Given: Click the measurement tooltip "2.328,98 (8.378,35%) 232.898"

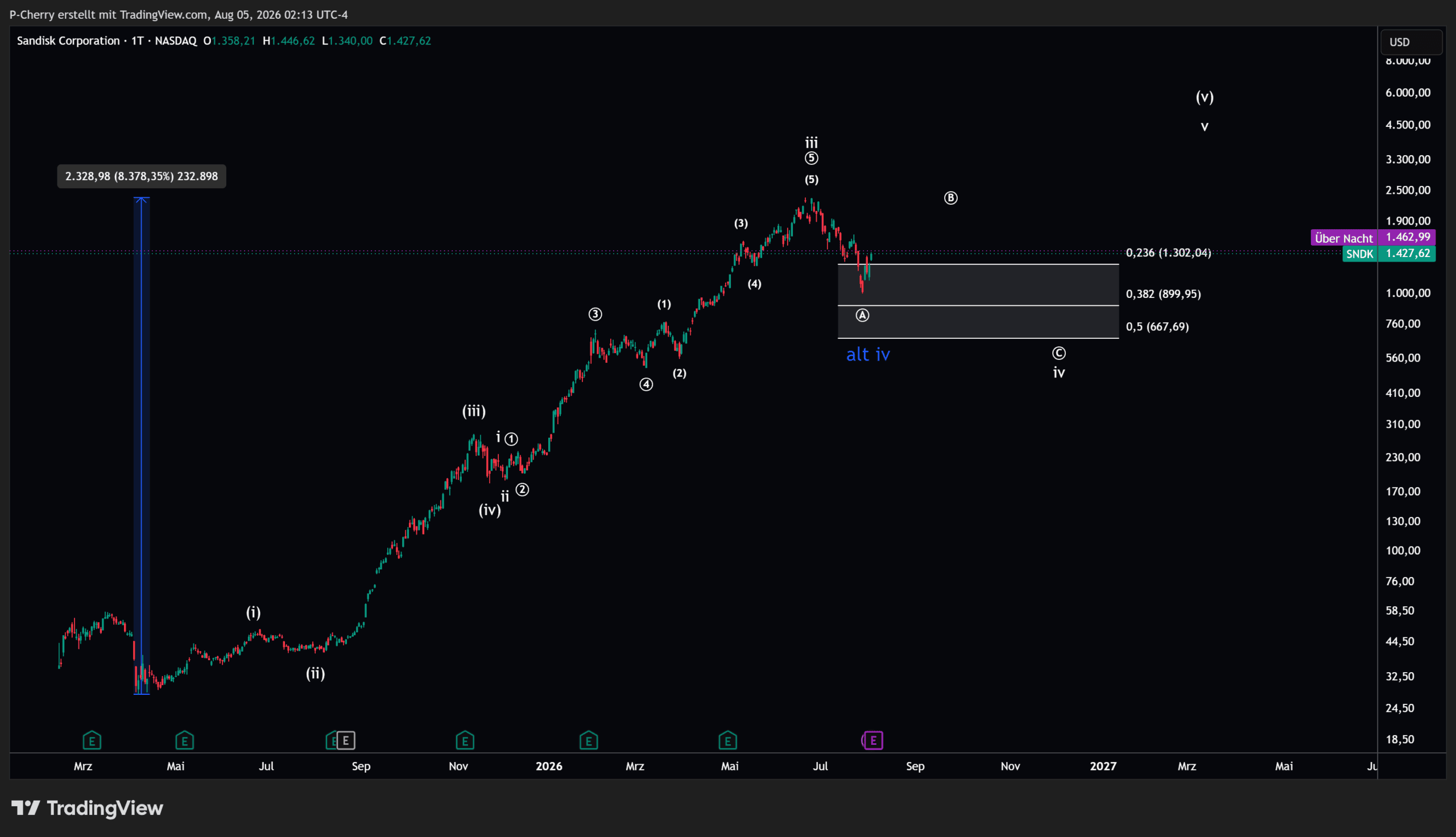Looking at the screenshot, I should click(142, 176).
